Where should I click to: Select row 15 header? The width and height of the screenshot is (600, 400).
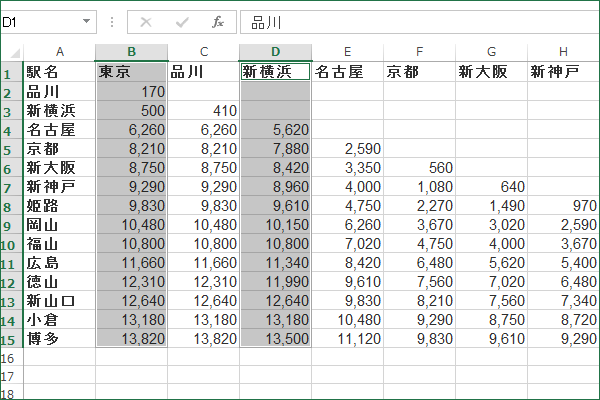coord(11,338)
